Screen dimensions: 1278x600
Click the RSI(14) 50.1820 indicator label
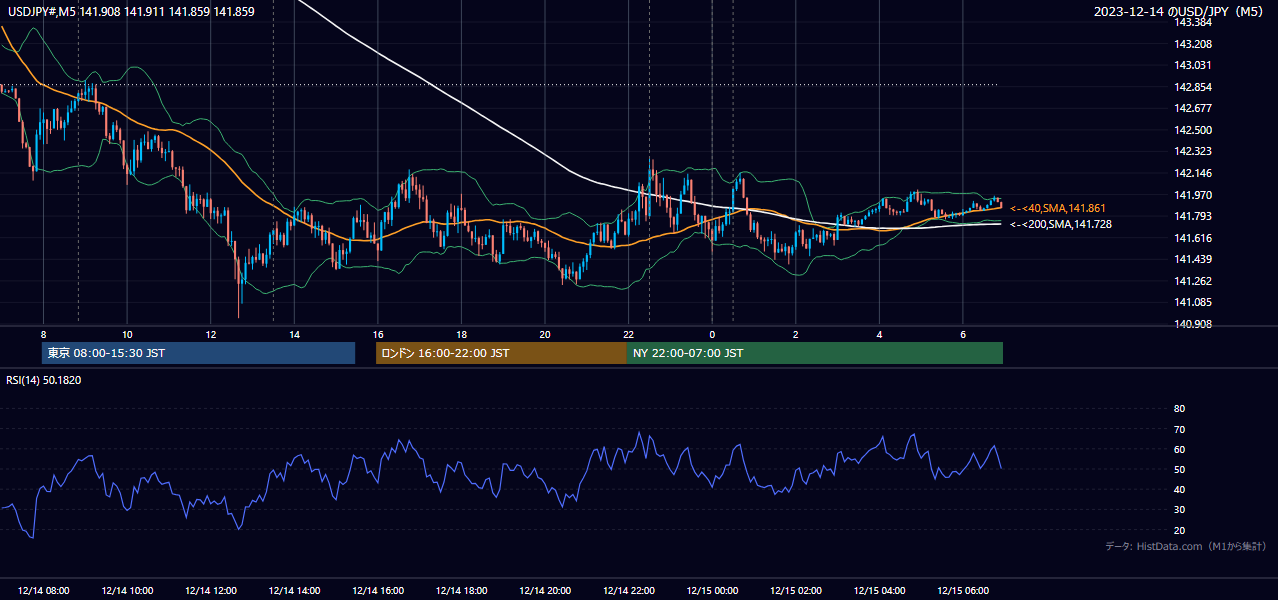[x=44, y=380]
